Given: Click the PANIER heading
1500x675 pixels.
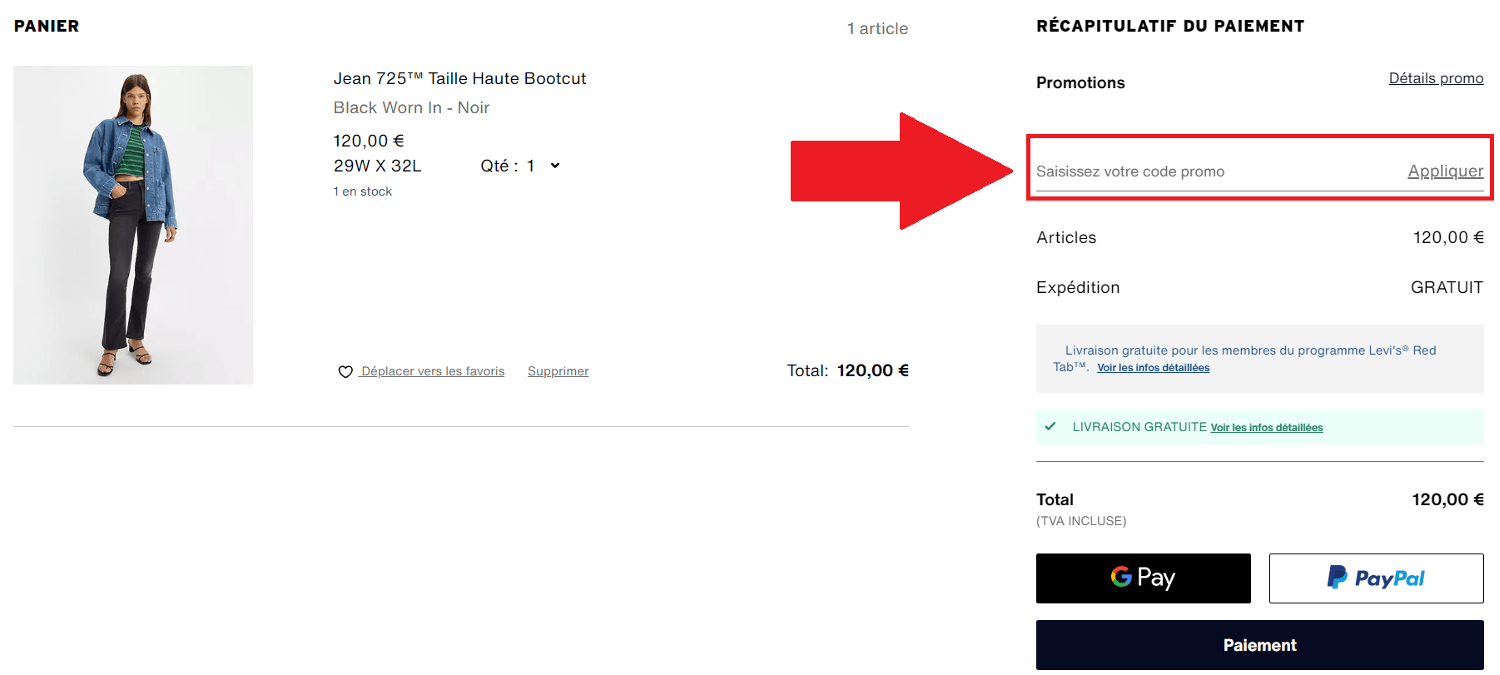Looking at the screenshot, I should 47,26.
